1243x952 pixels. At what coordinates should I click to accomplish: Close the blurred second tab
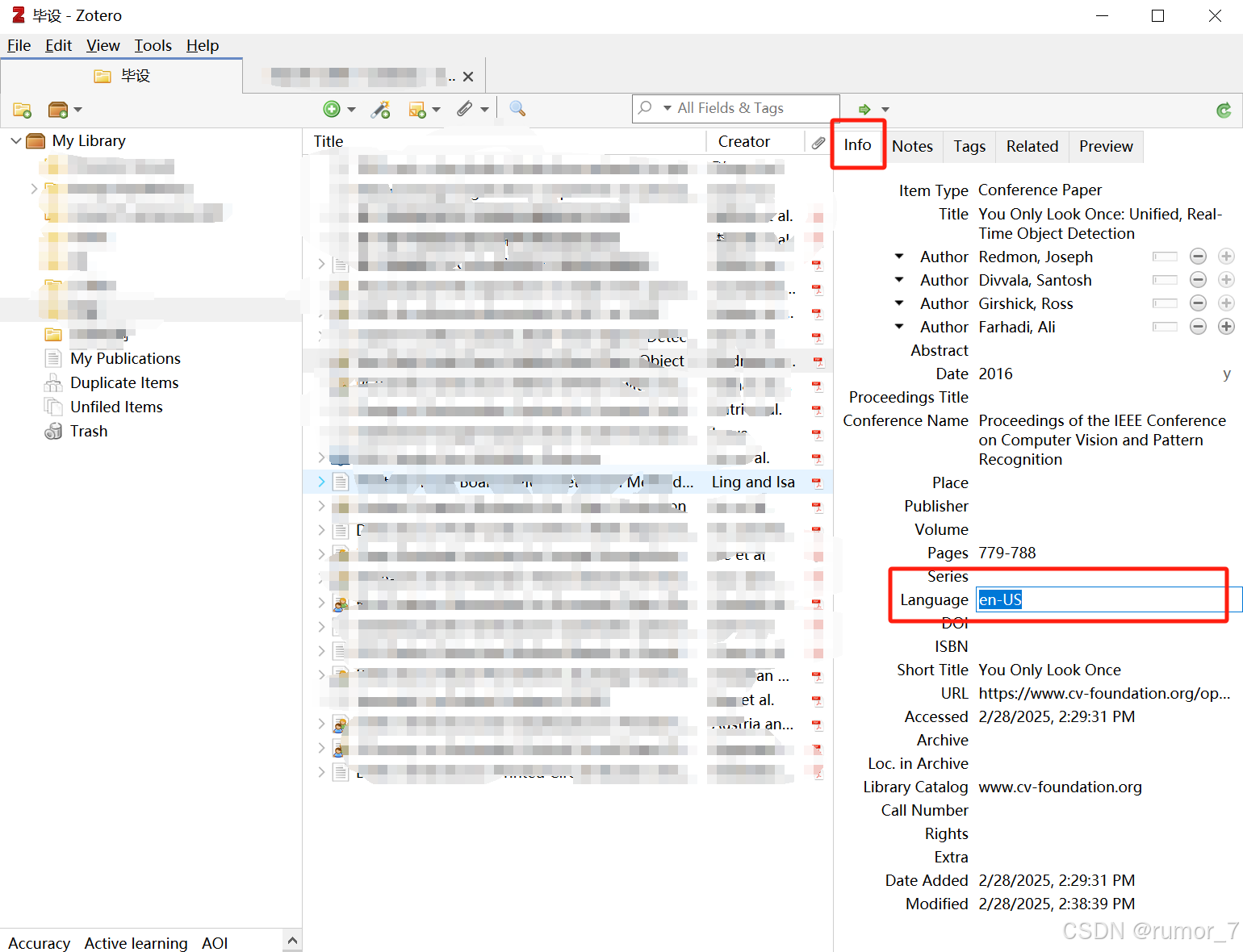[468, 77]
